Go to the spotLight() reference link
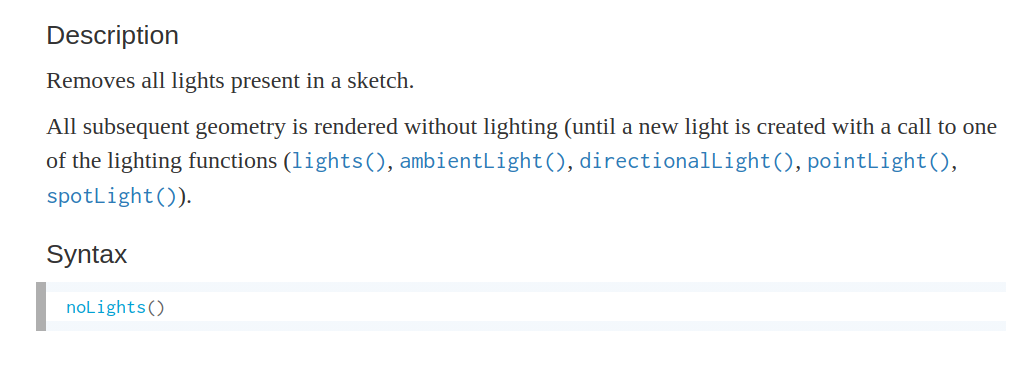 click(112, 197)
